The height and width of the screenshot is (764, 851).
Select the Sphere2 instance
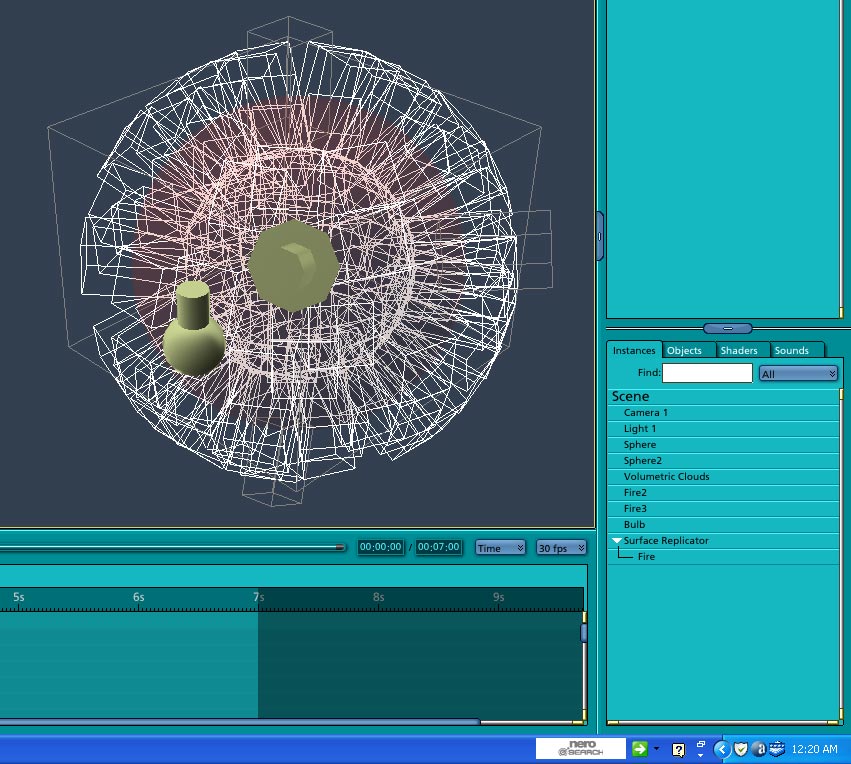pos(723,461)
